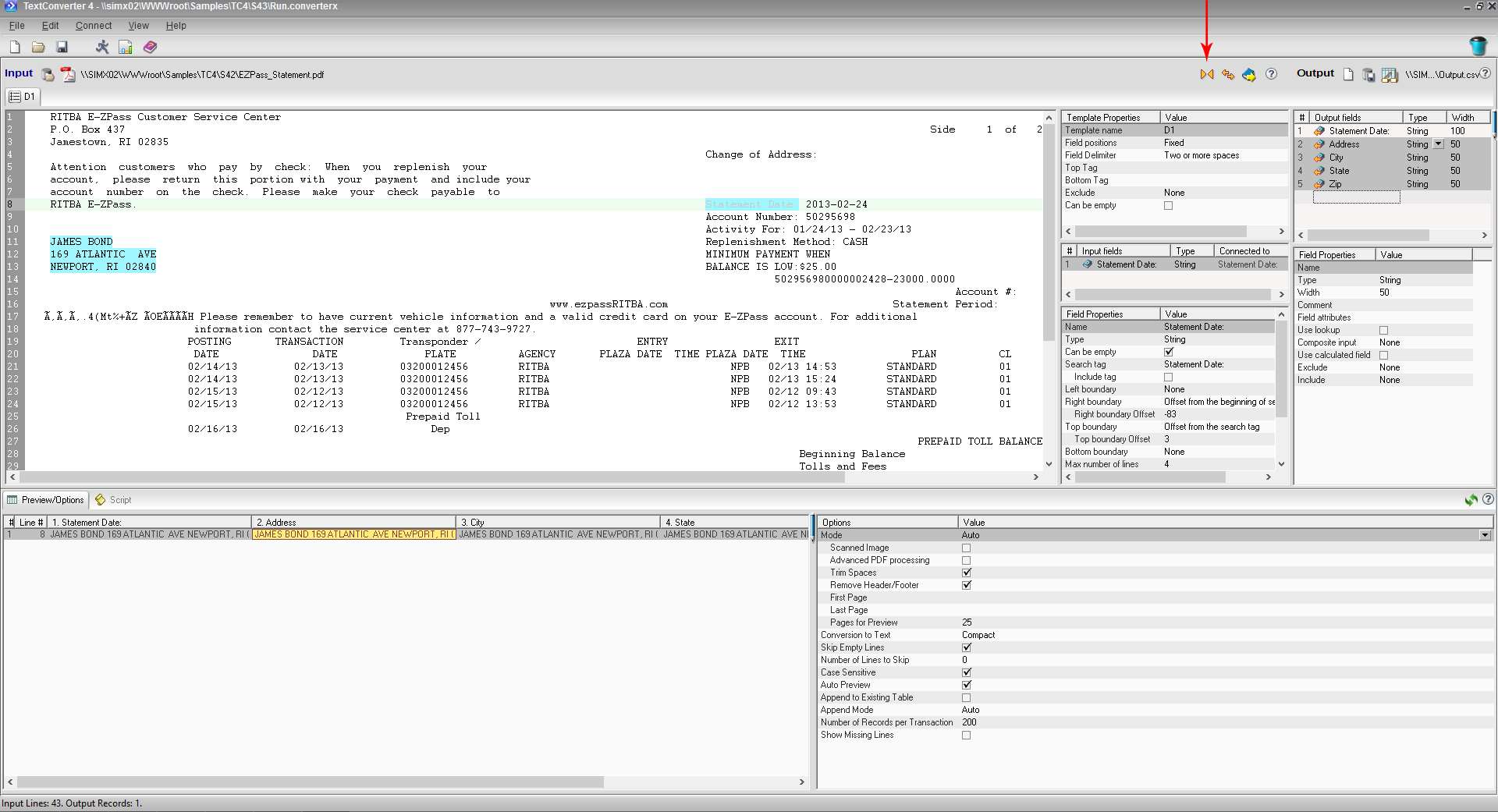Open the Edit menu
The height and width of the screenshot is (812, 1498).
coord(50,26)
